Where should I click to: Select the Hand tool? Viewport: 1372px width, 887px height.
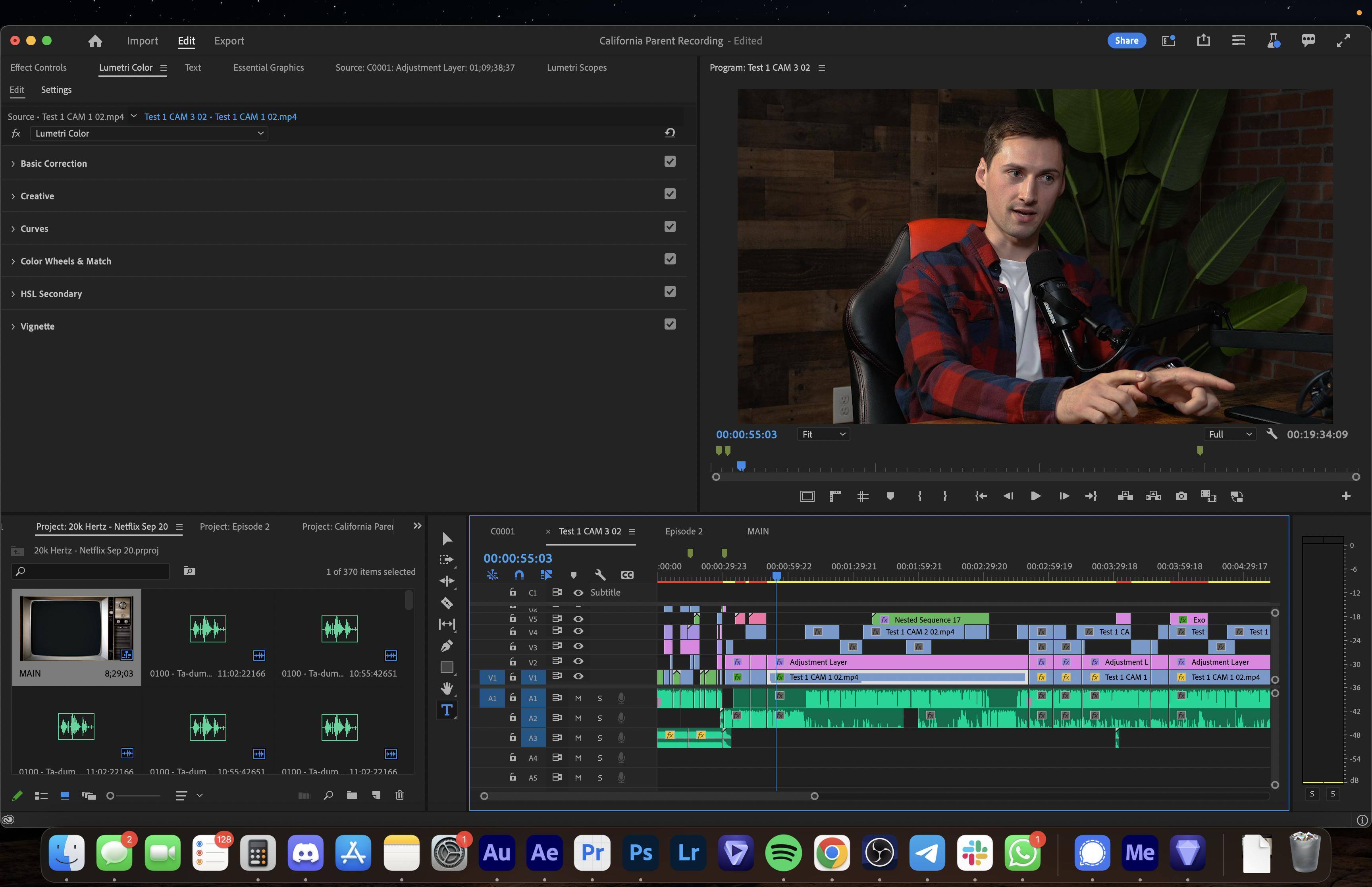pos(447,688)
